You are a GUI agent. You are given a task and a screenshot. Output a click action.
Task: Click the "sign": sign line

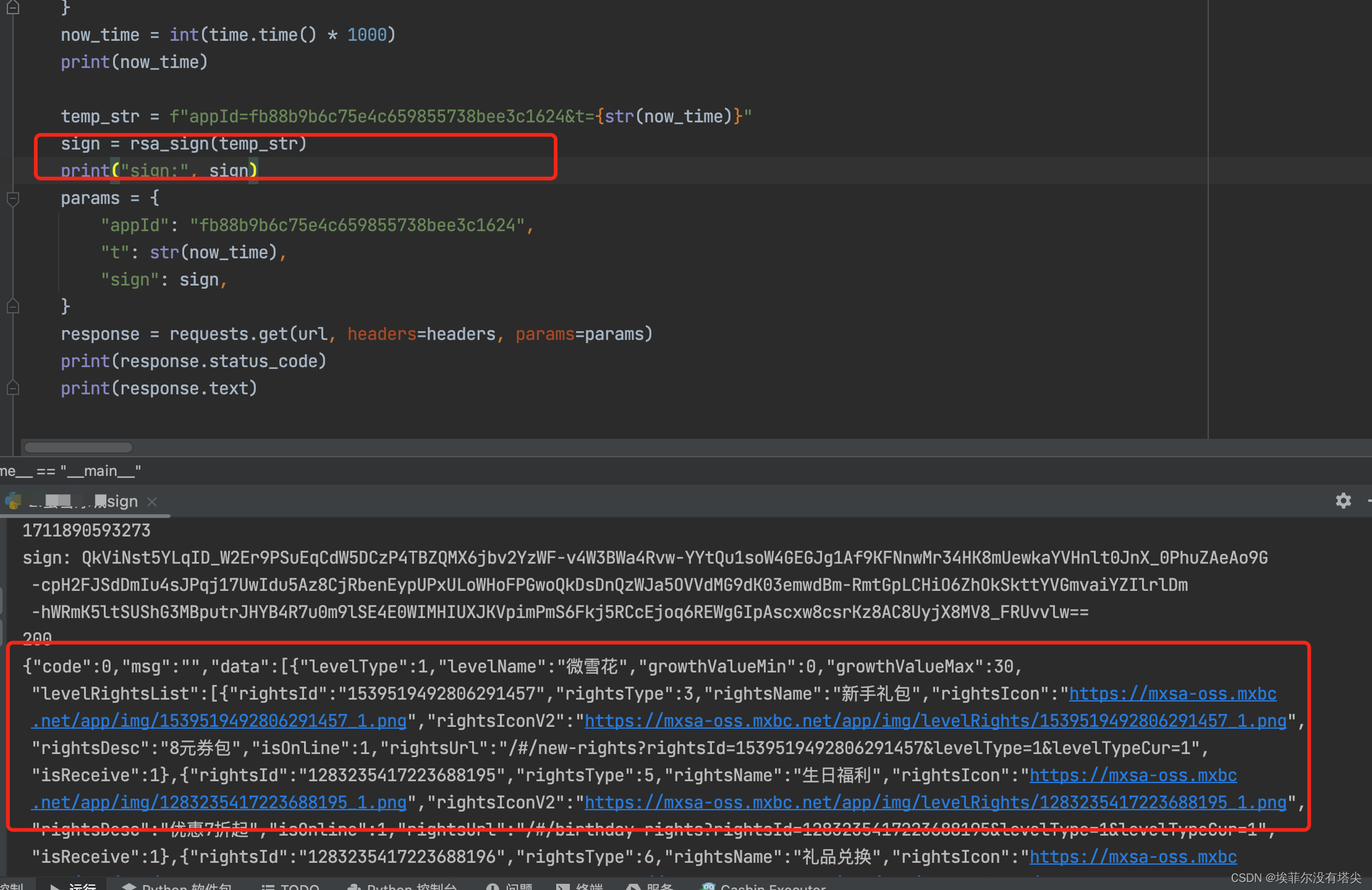point(164,279)
